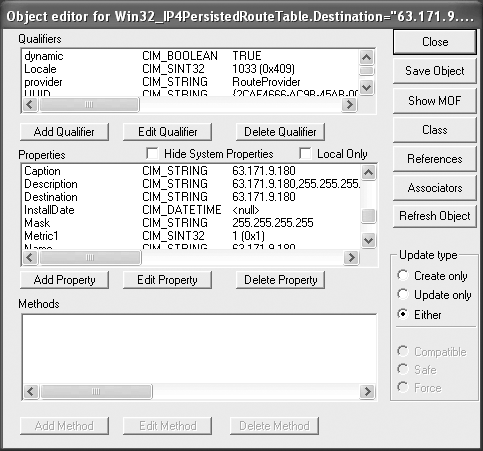Delete Property button
Image resolution: width=483 pixels, height=451 pixels.
point(280,280)
